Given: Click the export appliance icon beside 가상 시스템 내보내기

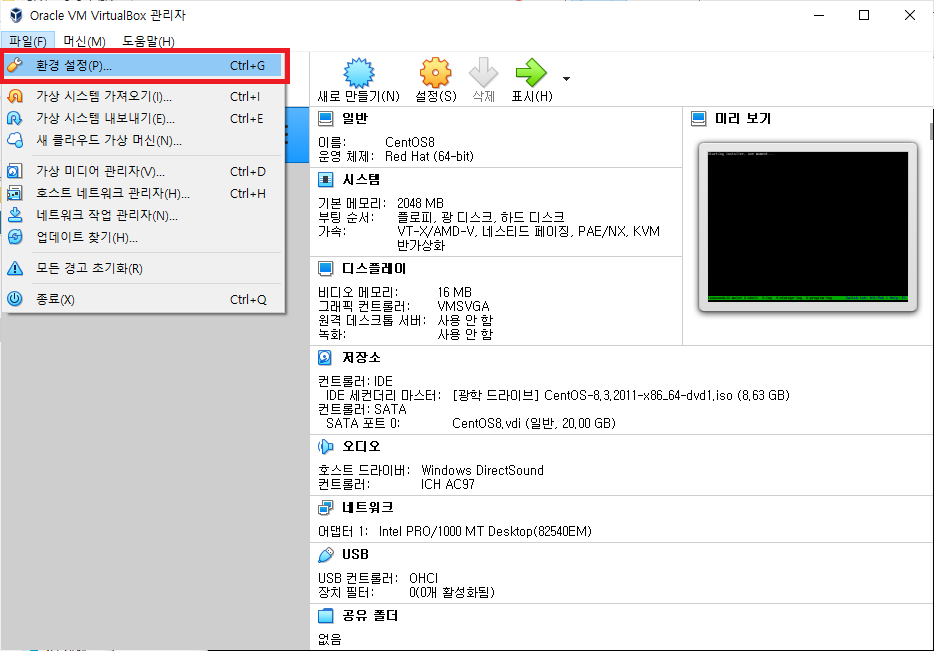Looking at the screenshot, I should [x=15, y=118].
